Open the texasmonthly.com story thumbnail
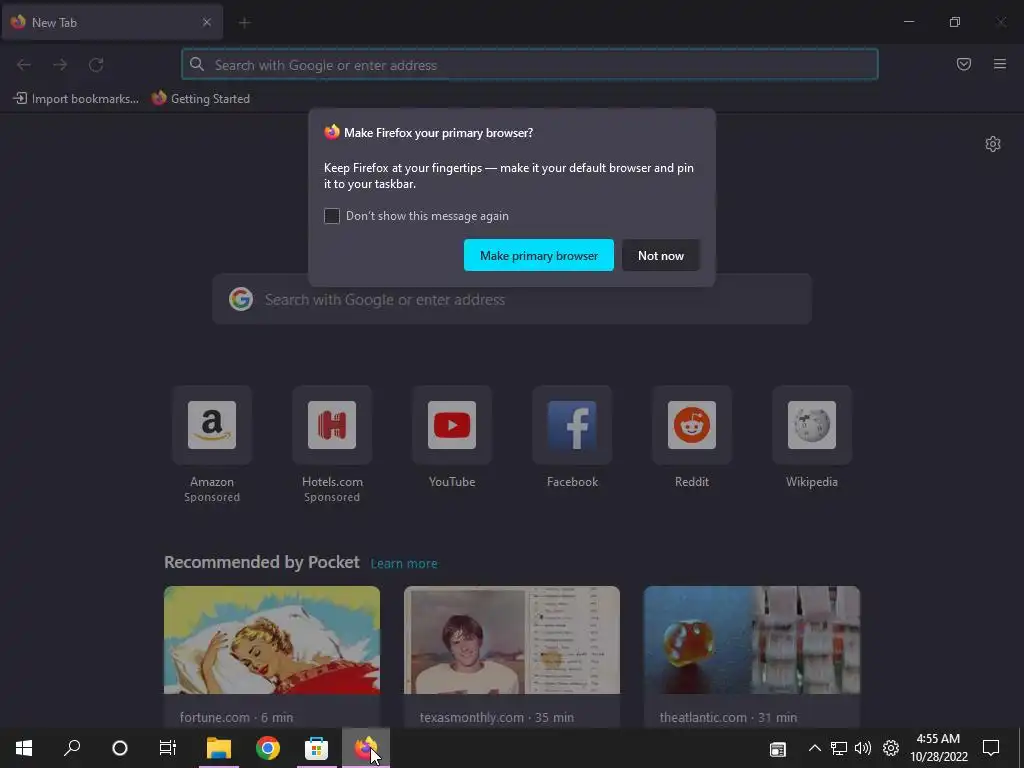This screenshot has height=768, width=1024. coord(512,640)
